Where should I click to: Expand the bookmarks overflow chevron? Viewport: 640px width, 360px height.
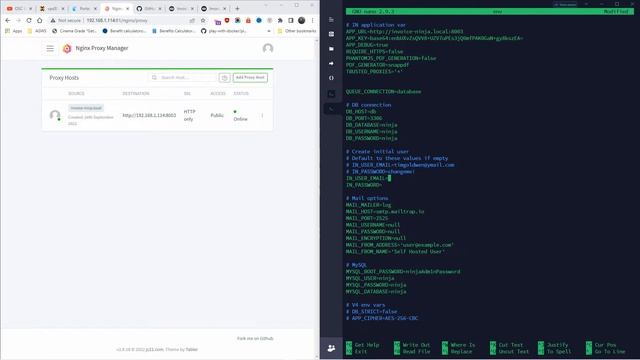click(x=269, y=31)
